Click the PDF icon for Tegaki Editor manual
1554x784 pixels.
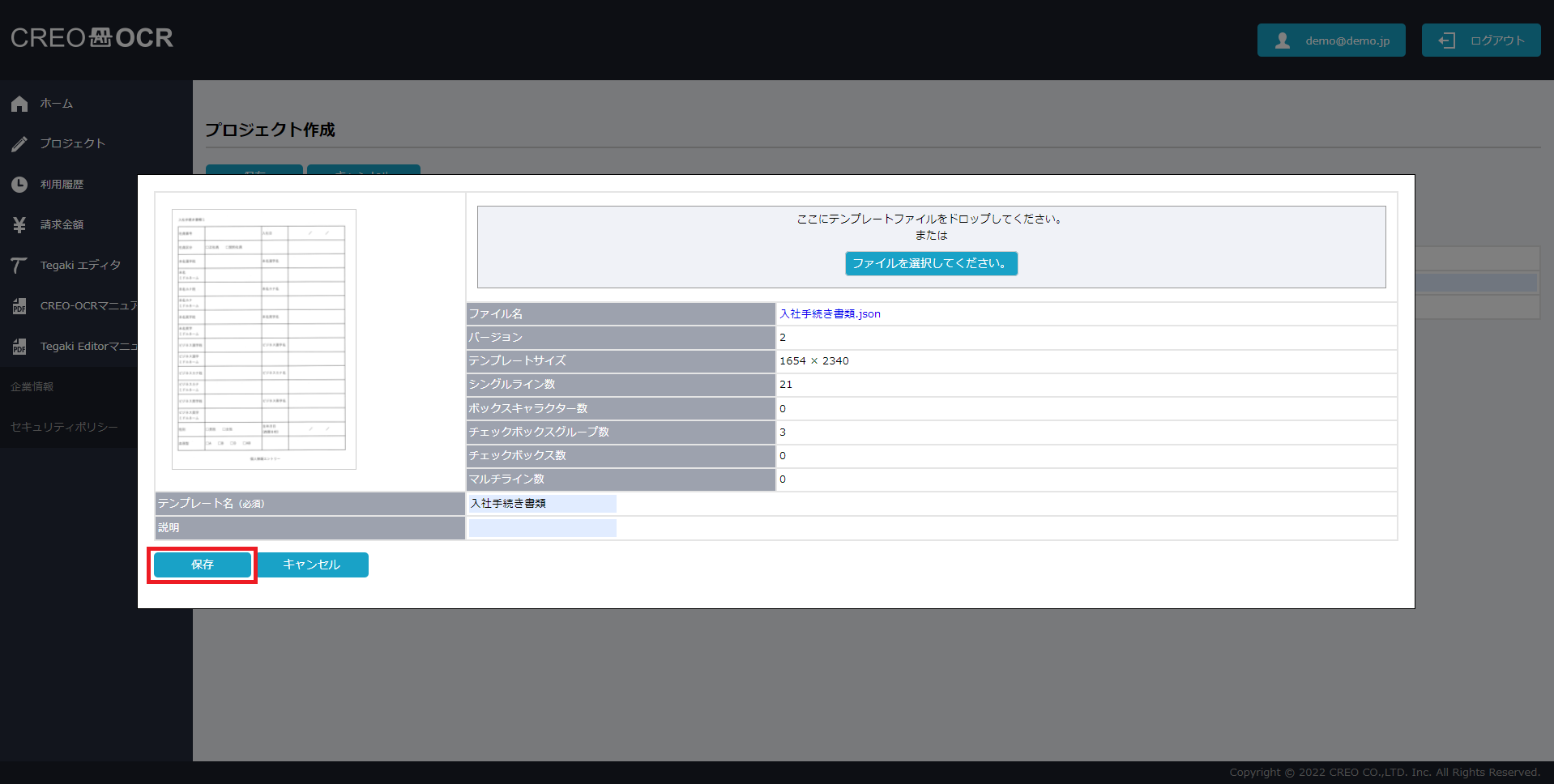coord(19,347)
